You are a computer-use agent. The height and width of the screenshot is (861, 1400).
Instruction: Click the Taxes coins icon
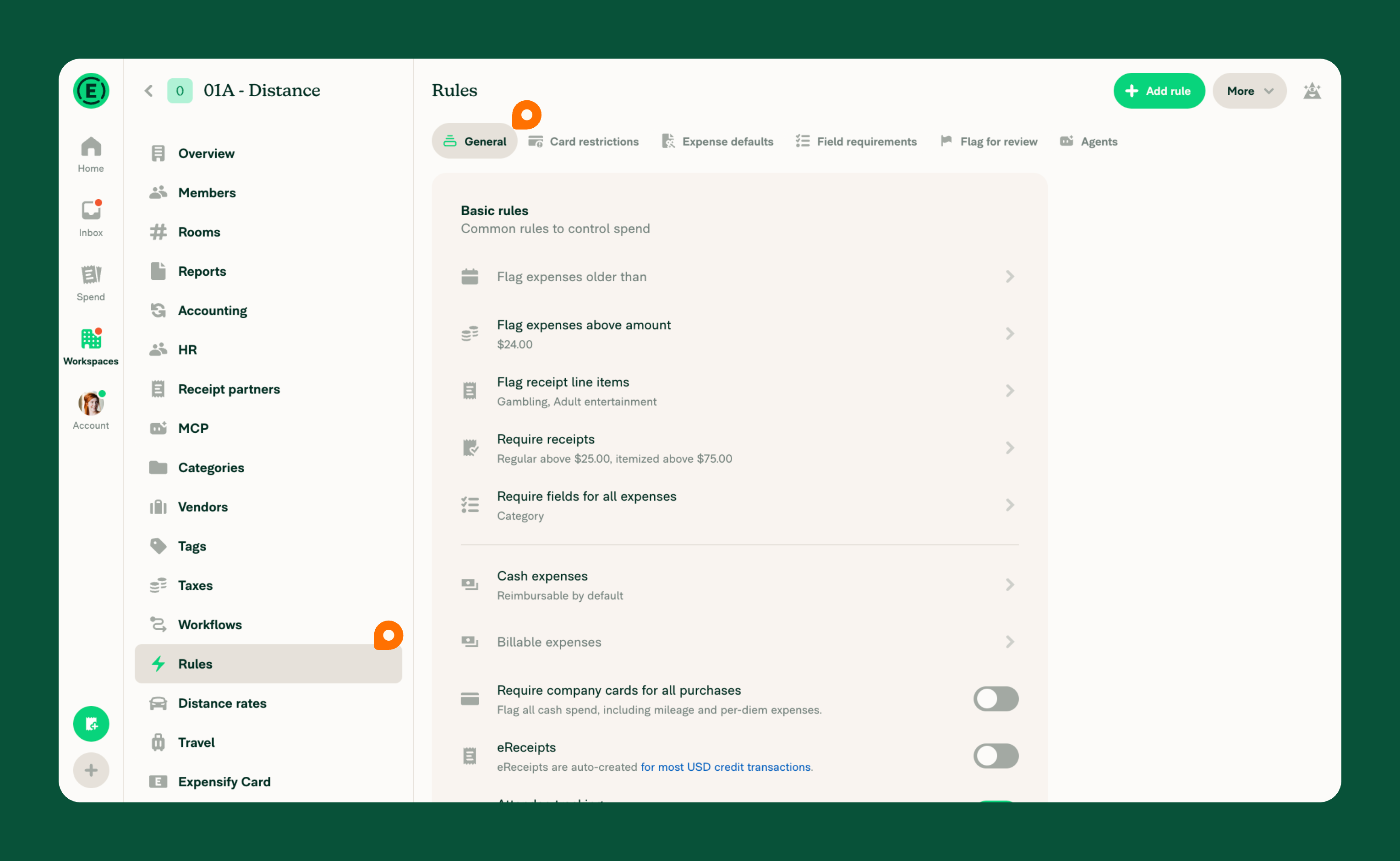point(159,585)
